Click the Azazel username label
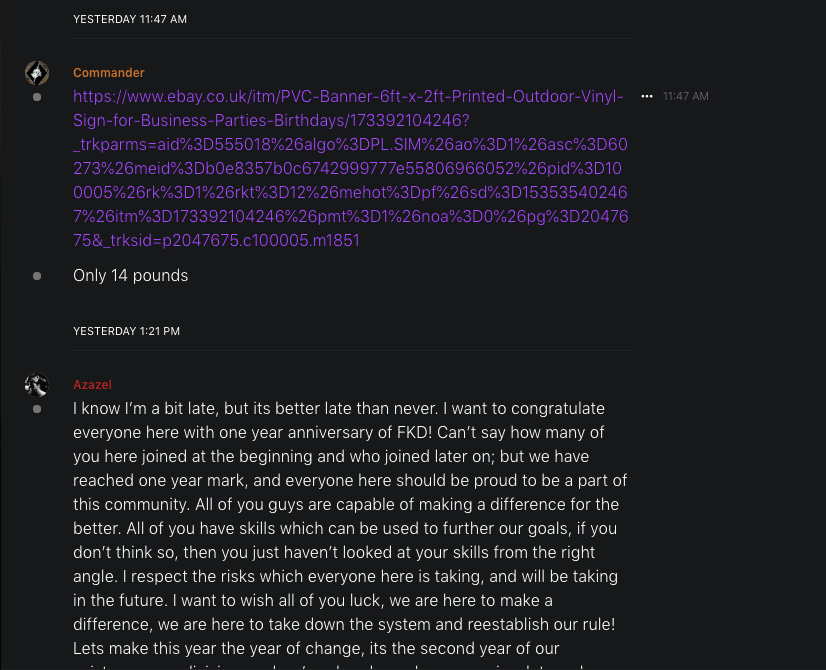Screen dimensions: 826x670 (92, 385)
